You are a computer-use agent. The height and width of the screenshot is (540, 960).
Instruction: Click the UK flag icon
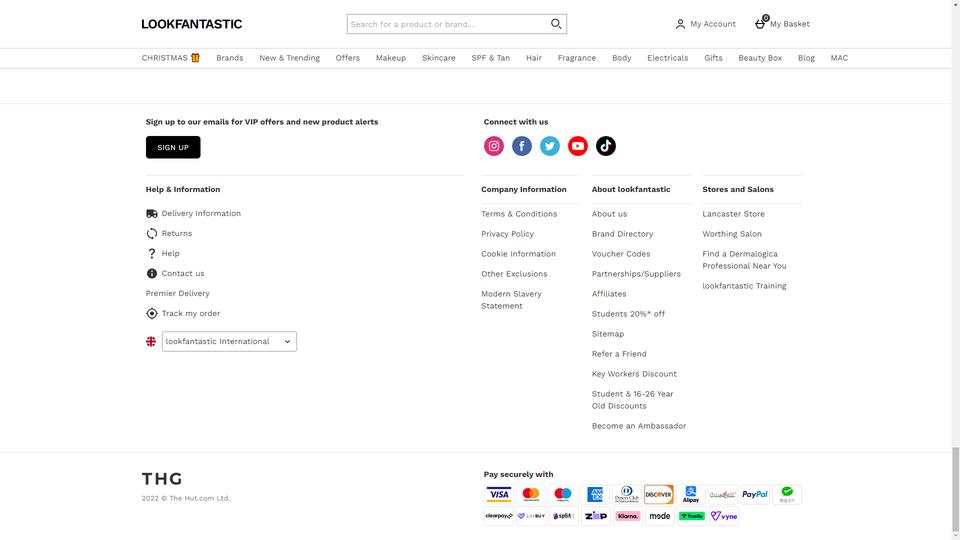tap(151, 342)
